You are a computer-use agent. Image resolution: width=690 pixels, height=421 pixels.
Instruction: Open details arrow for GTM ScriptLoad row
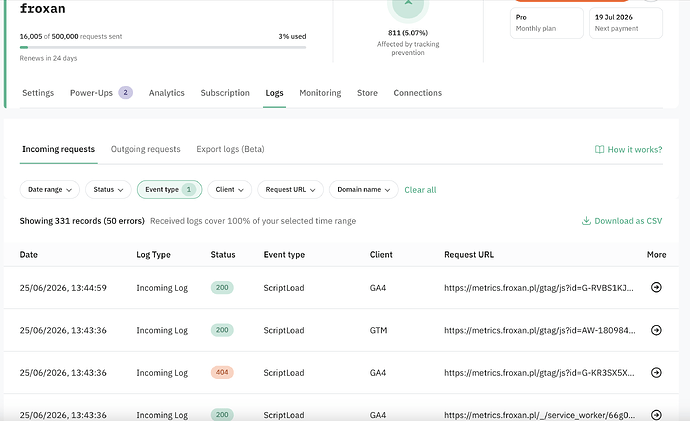[656, 330]
